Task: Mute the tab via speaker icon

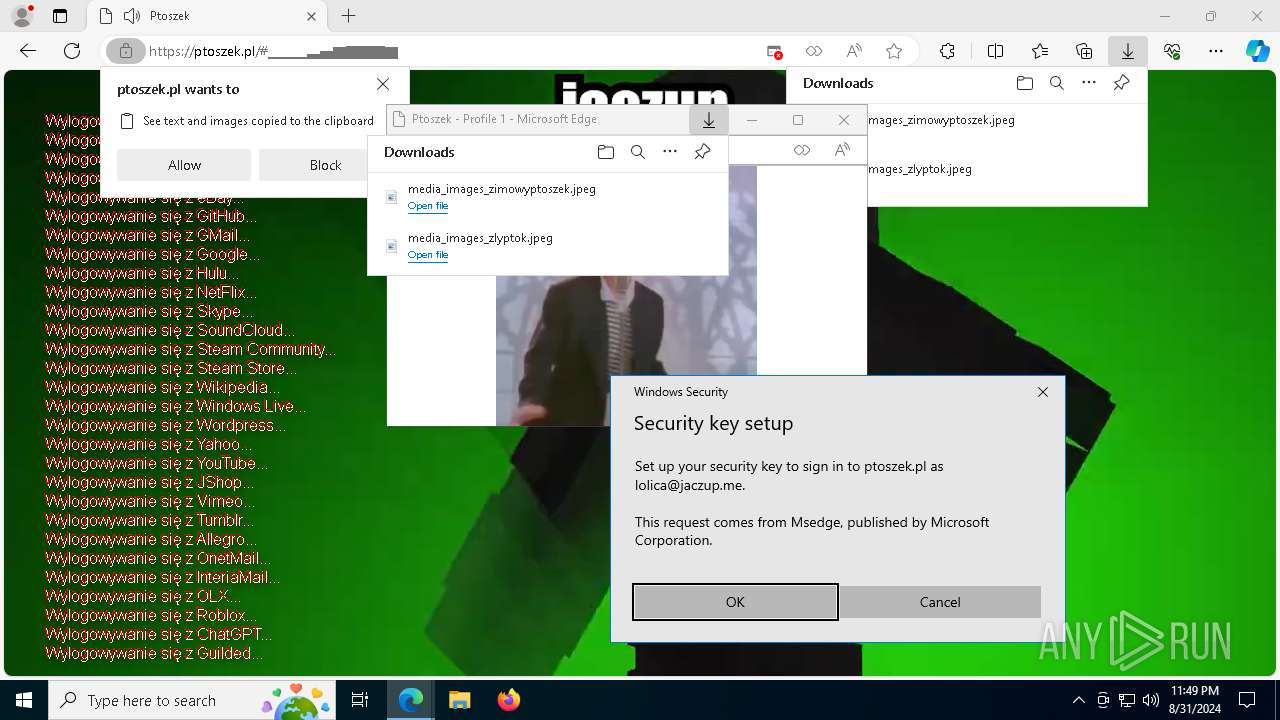Action: coord(131,16)
